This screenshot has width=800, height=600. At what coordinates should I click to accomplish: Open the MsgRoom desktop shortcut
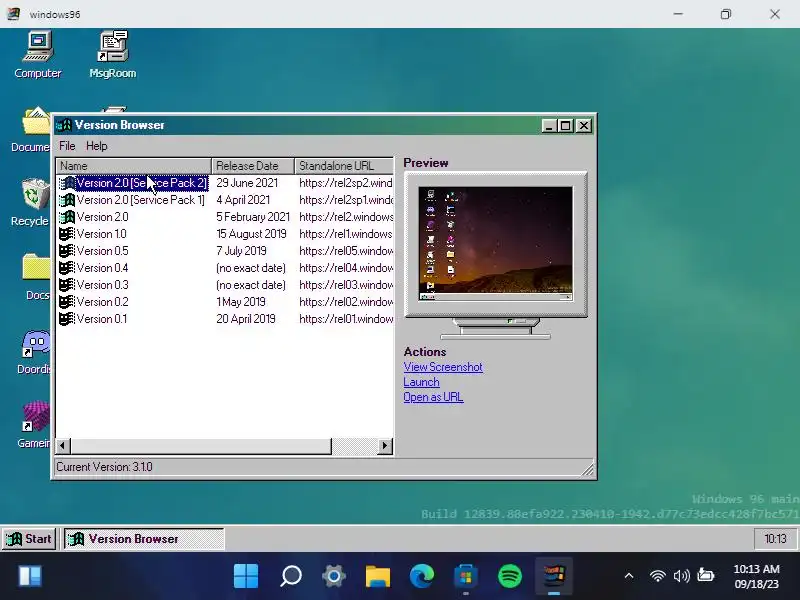pos(113,55)
